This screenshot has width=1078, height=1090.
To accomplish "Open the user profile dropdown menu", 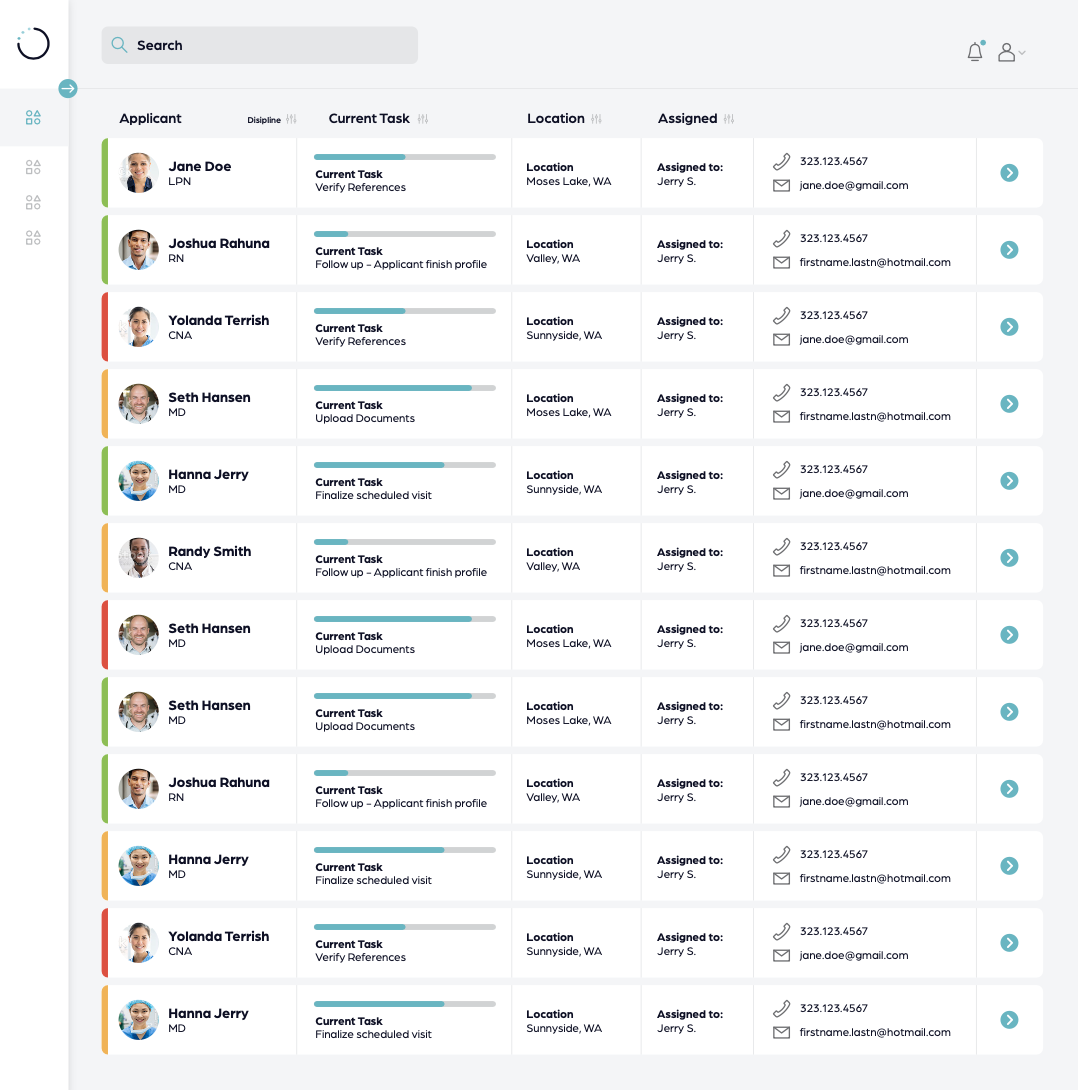I will tap(1012, 52).
